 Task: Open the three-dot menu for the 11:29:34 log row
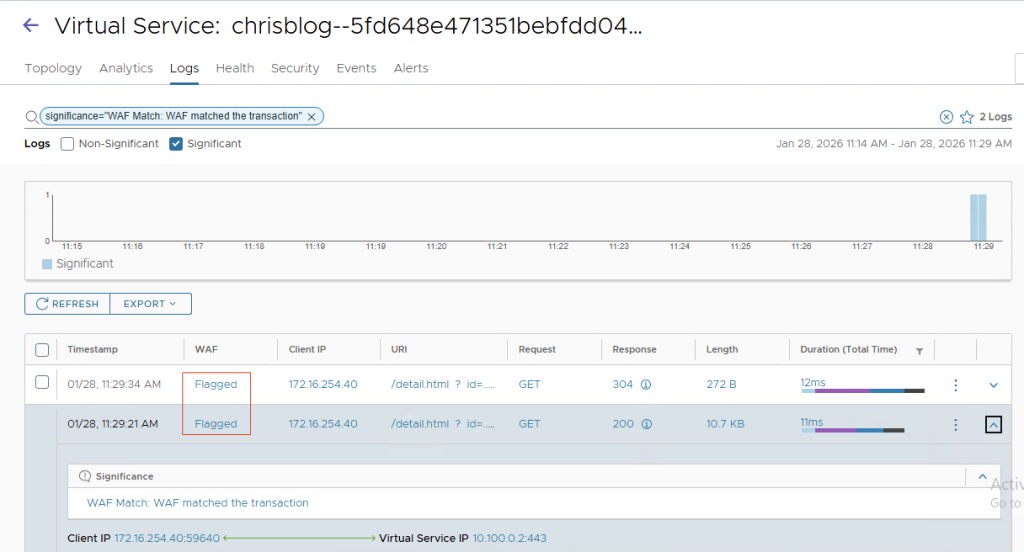coord(956,384)
